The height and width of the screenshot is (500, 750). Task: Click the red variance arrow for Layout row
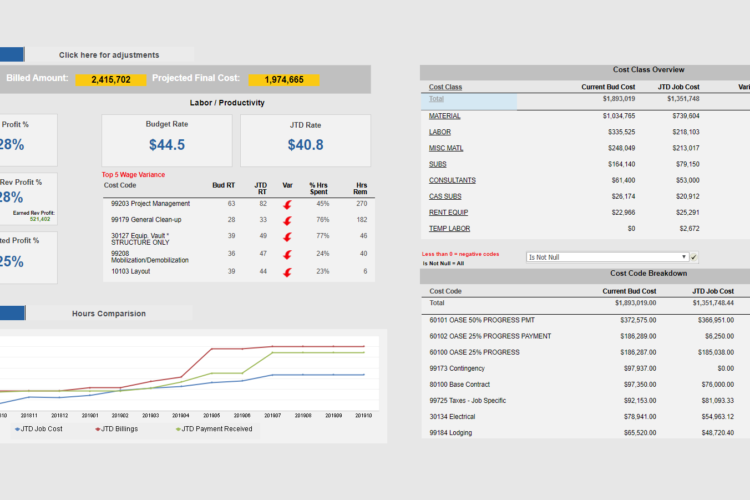[x=287, y=273]
